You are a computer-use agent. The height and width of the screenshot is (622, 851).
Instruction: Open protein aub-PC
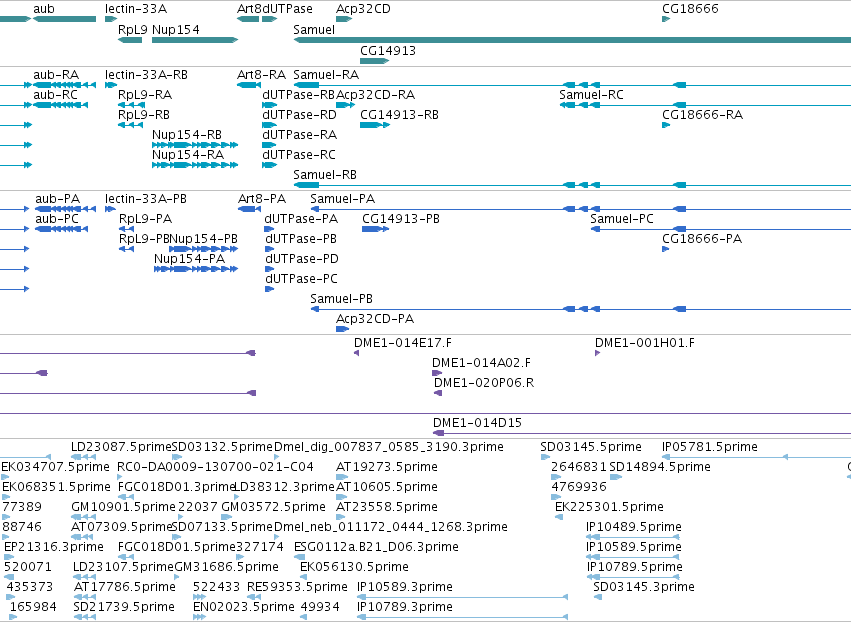pos(57,219)
